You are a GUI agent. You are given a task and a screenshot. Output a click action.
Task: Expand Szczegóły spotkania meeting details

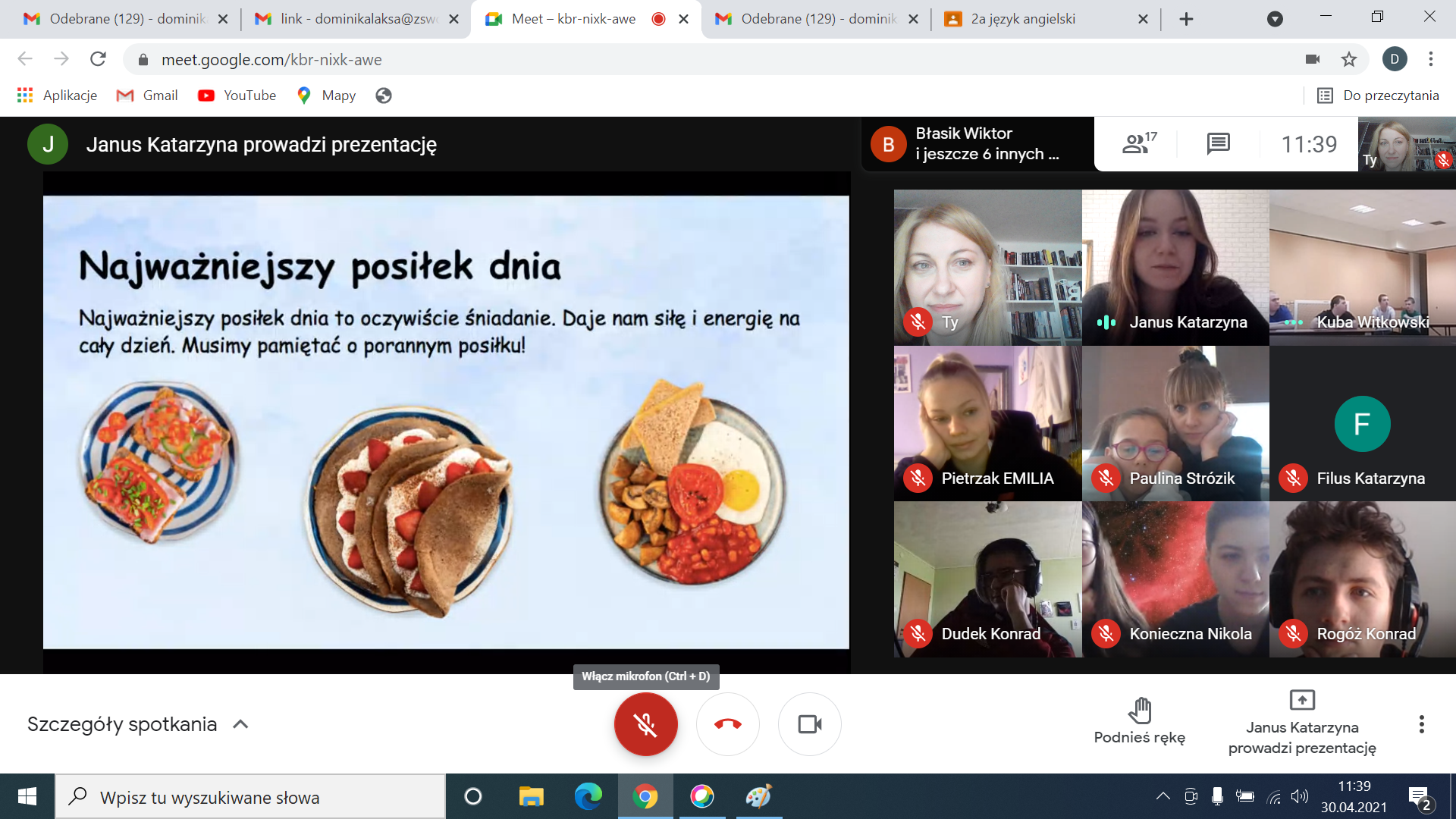click(x=138, y=724)
